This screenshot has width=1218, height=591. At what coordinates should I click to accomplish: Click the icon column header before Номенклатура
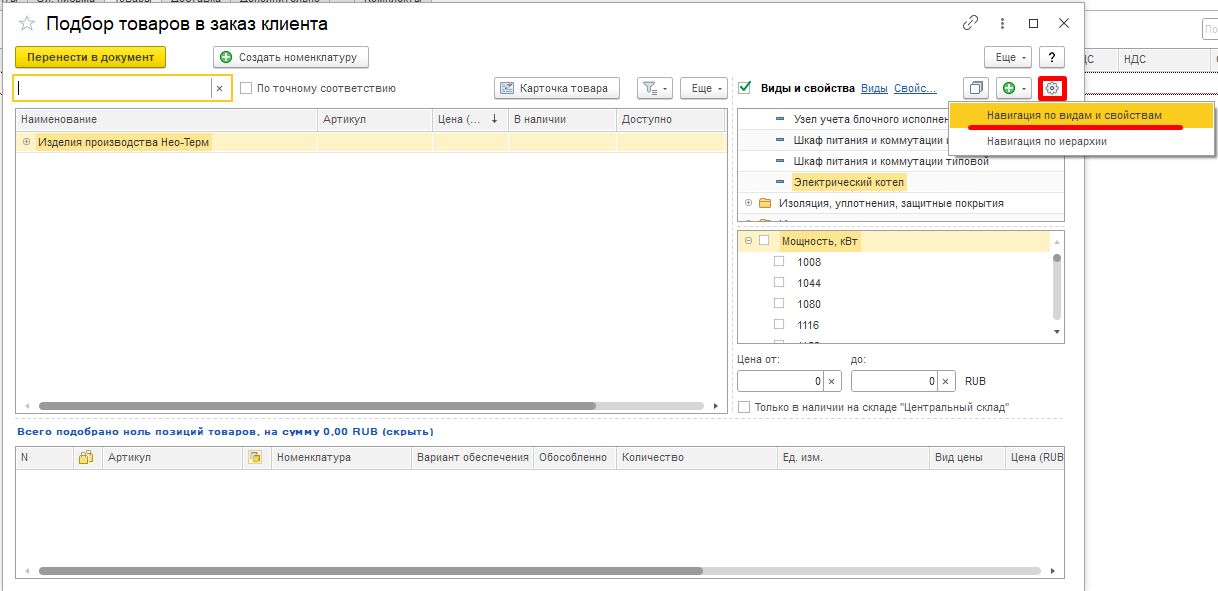tap(255, 457)
